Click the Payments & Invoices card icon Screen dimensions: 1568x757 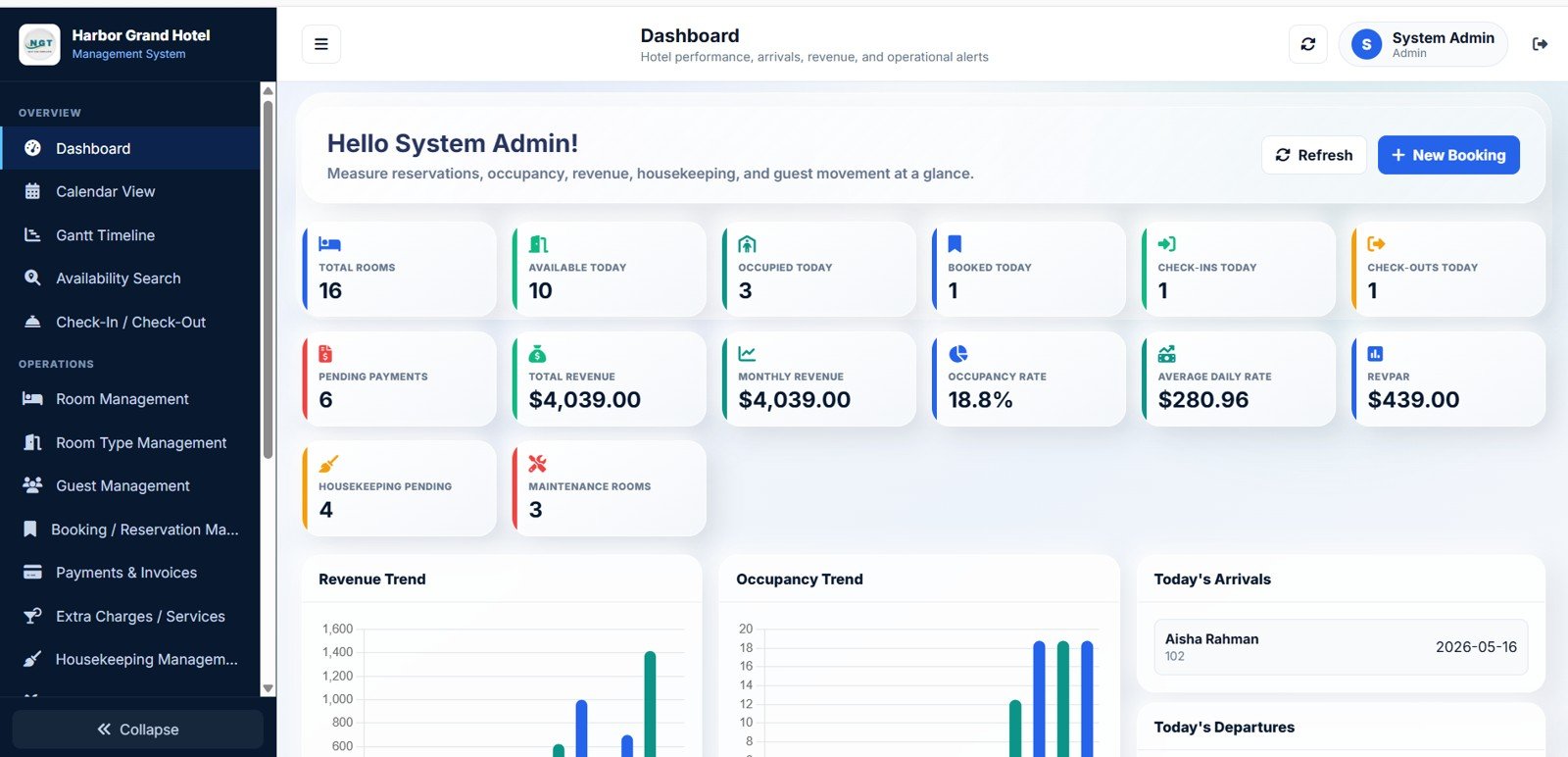32,573
